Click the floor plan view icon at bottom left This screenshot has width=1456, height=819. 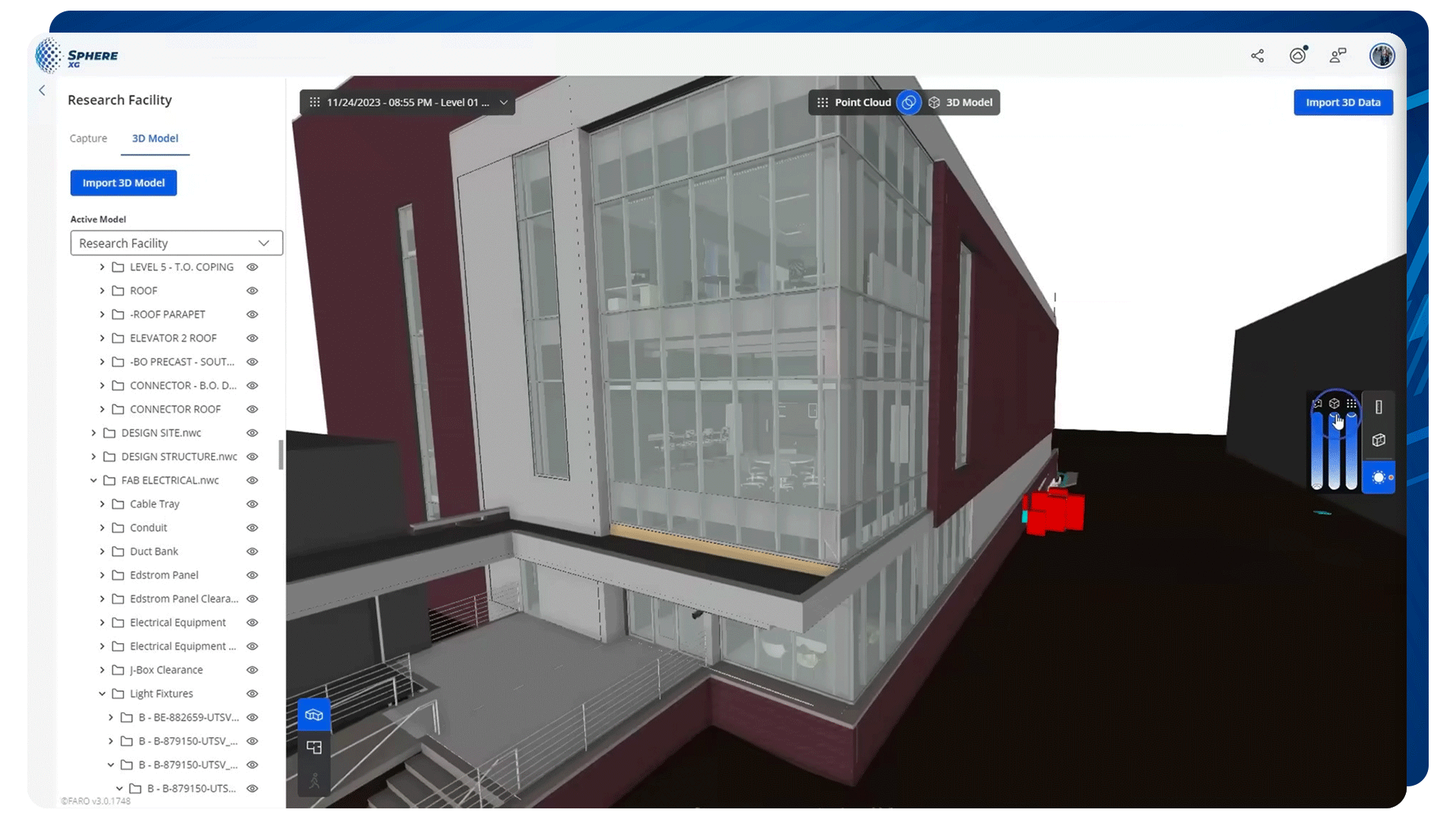[314, 748]
